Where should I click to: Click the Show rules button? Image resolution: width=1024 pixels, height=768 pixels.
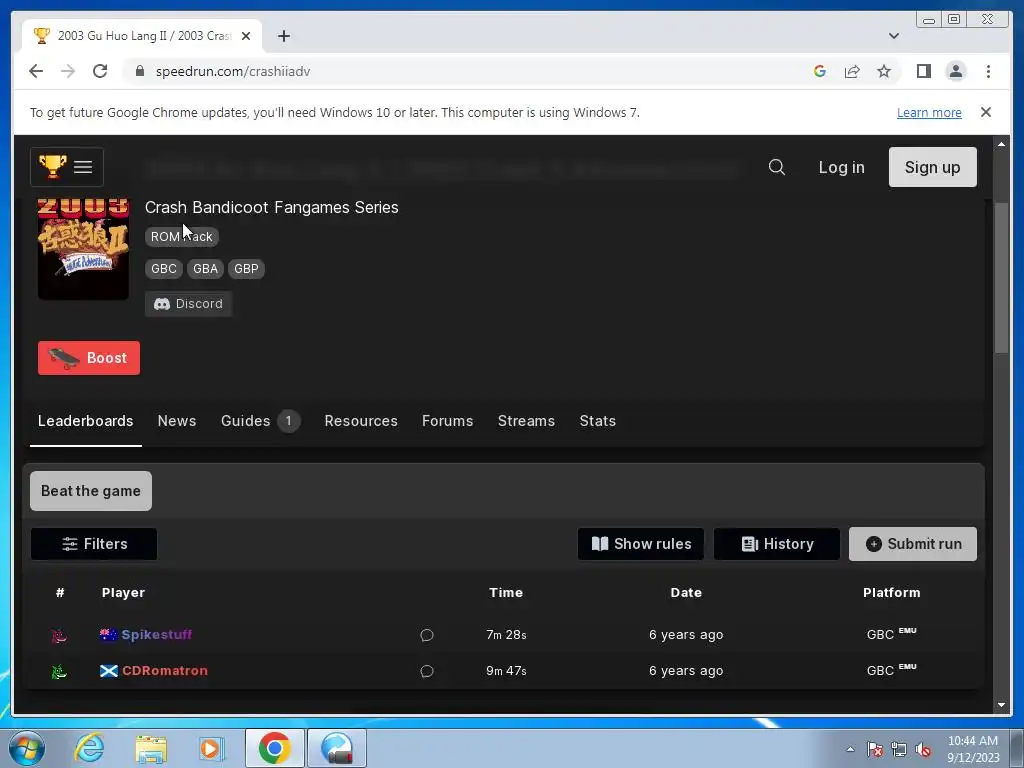[x=641, y=544]
